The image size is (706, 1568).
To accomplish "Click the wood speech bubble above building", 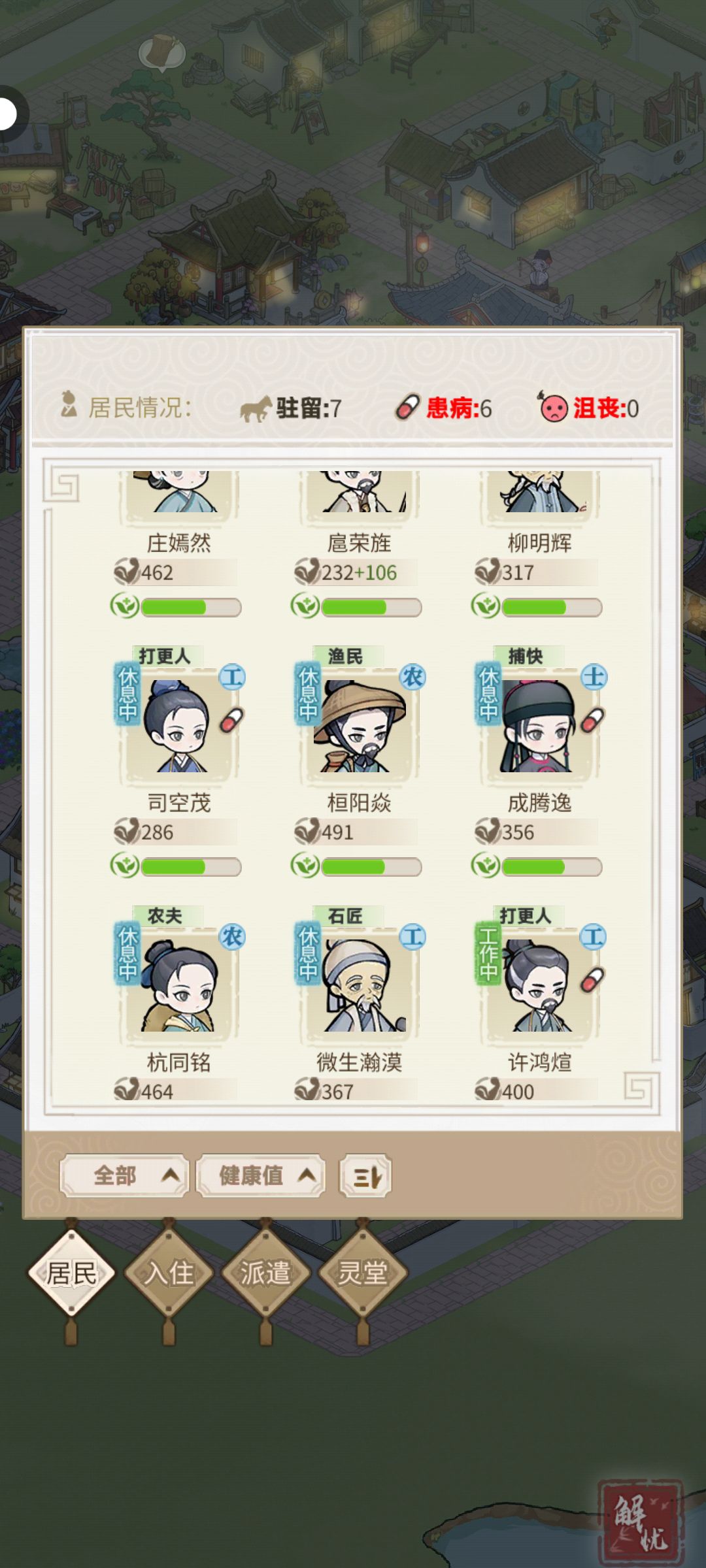I will pyautogui.click(x=162, y=53).
